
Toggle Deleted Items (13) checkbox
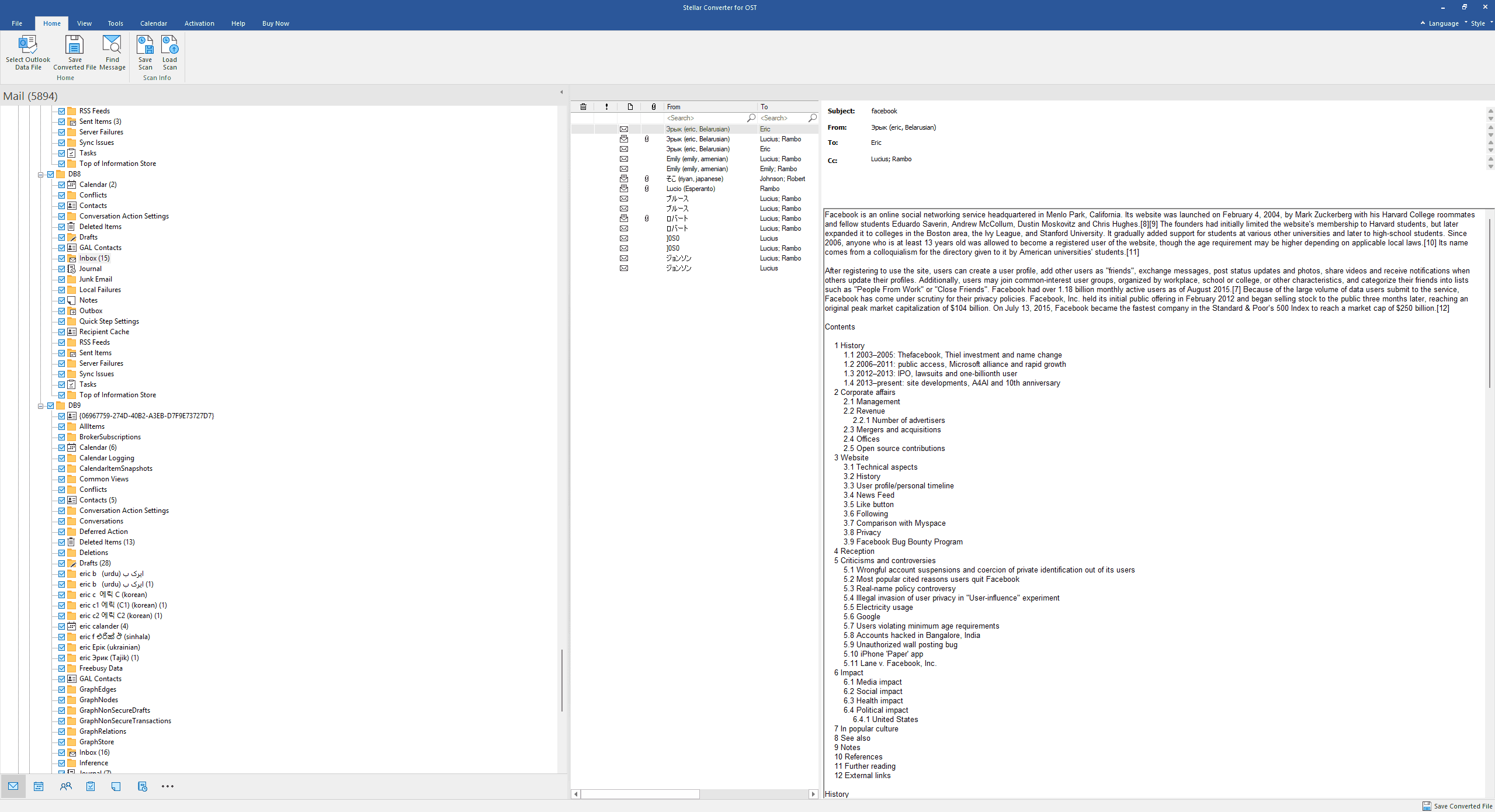tap(62, 542)
